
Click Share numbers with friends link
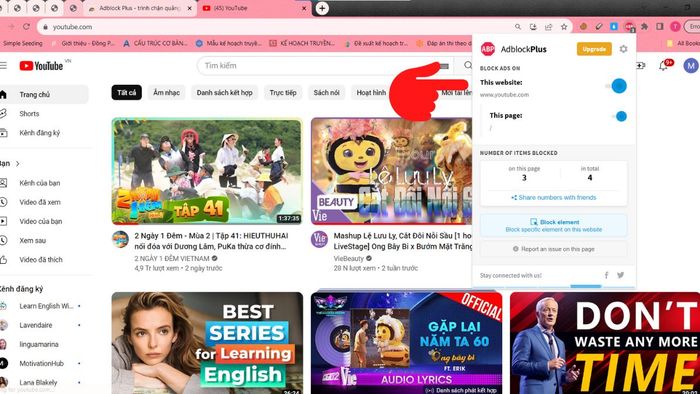coord(554,197)
